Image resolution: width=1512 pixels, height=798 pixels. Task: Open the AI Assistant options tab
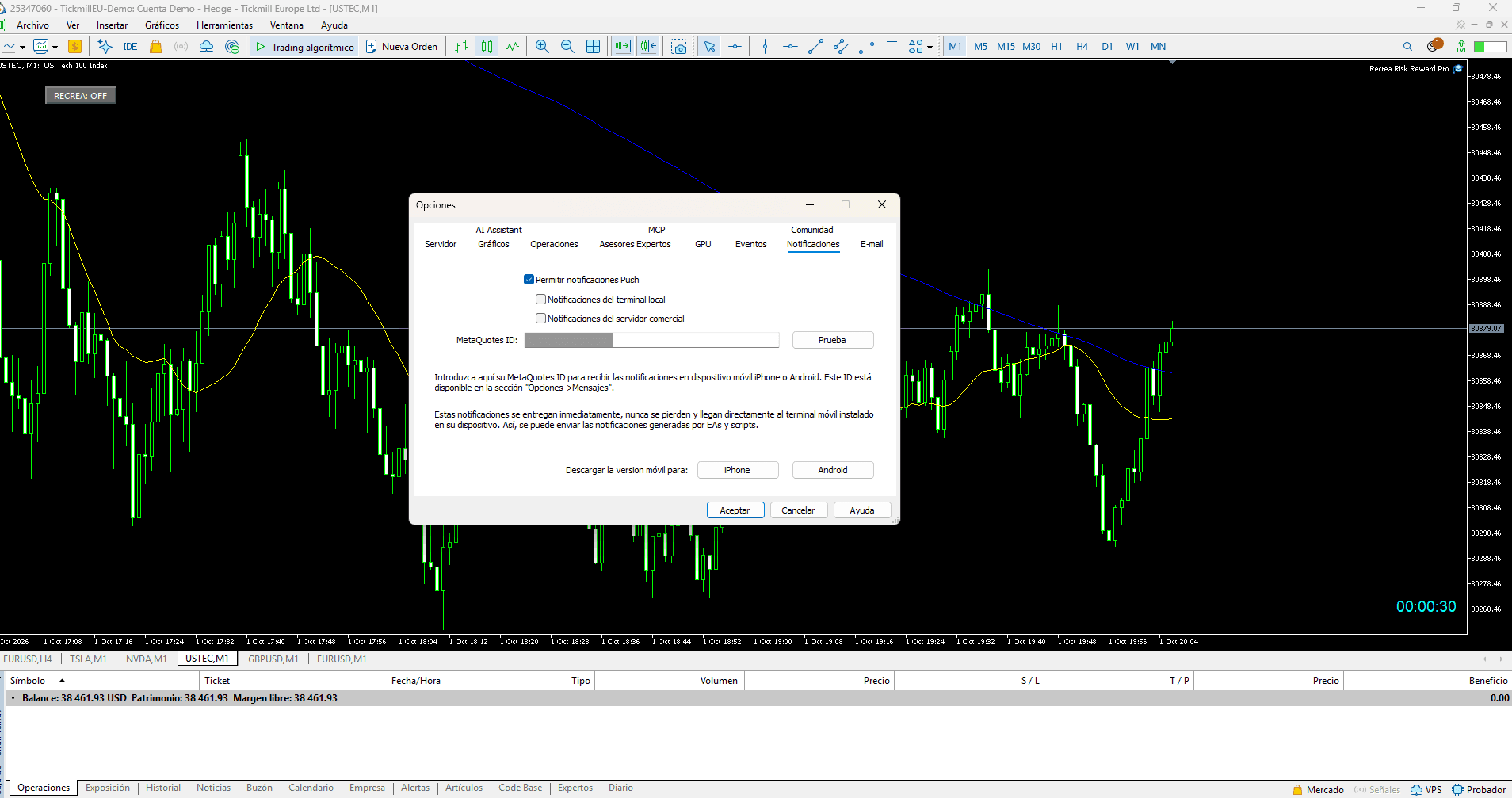tap(498, 230)
